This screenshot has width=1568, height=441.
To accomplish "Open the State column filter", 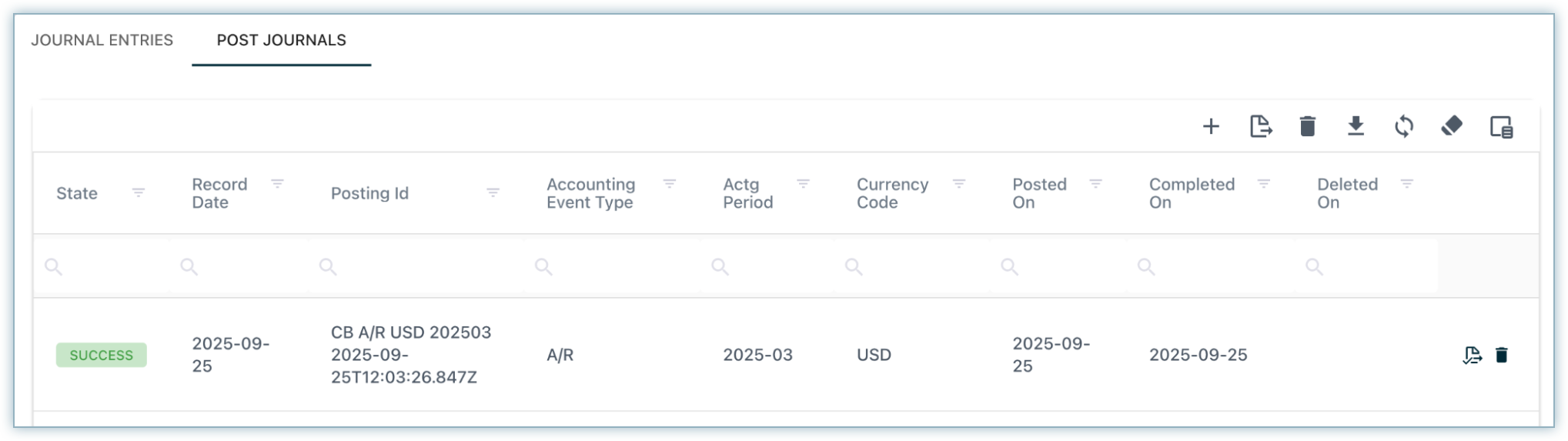I will click(x=139, y=192).
